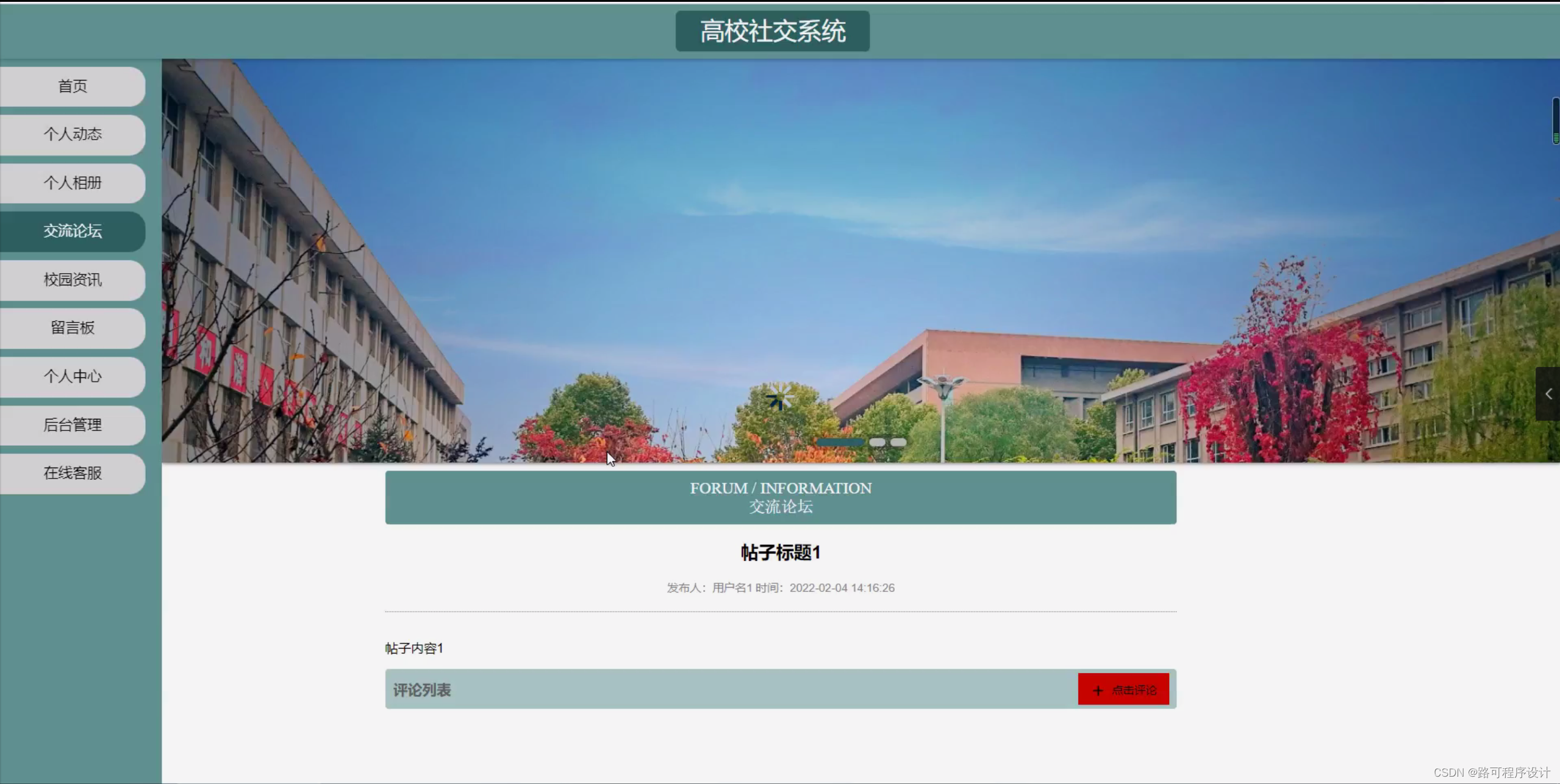The image size is (1560, 784).
Task: Open the 首页 home menu item
Action: click(73, 86)
